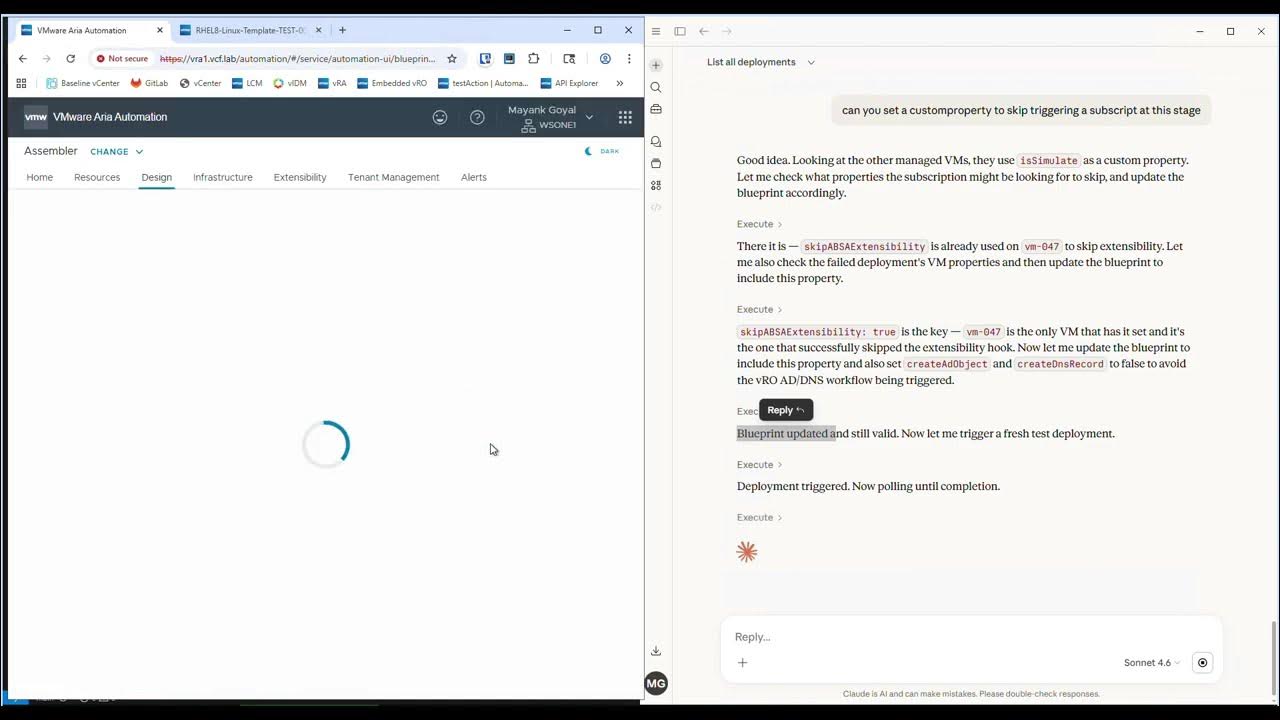Switch to the Infrastructure tab

(222, 177)
